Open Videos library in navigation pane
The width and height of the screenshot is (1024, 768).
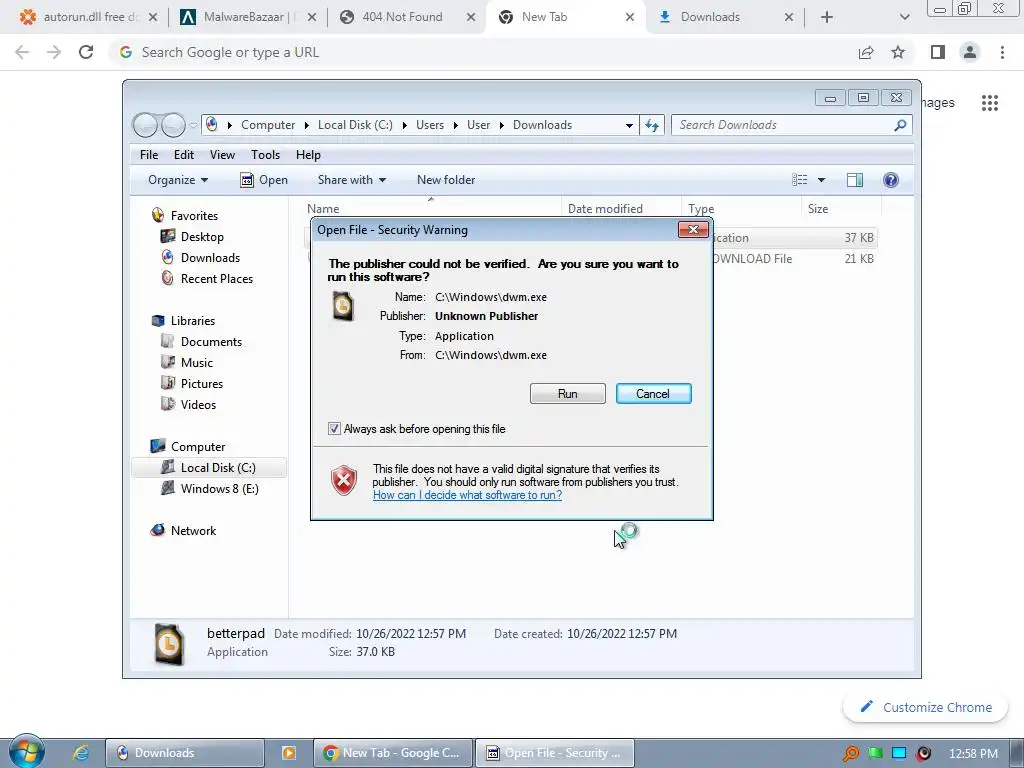pyautogui.click(x=198, y=404)
